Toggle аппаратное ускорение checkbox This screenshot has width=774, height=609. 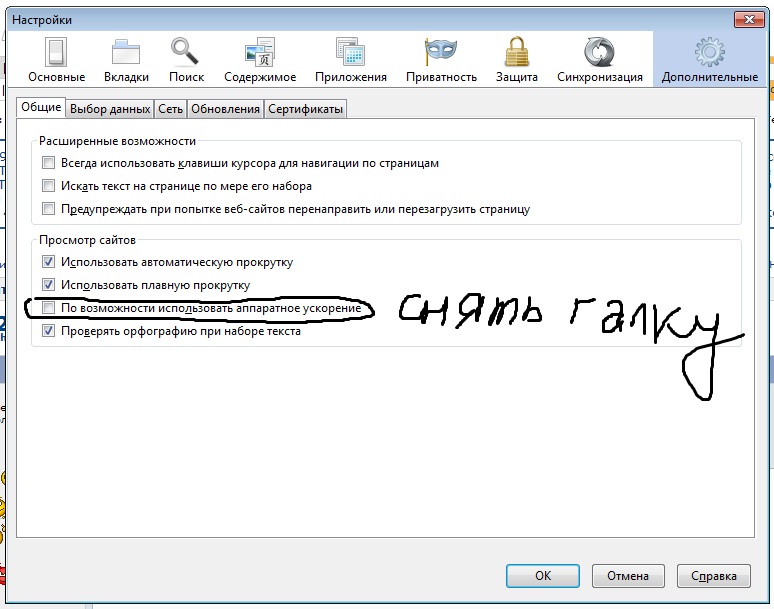click(x=48, y=308)
